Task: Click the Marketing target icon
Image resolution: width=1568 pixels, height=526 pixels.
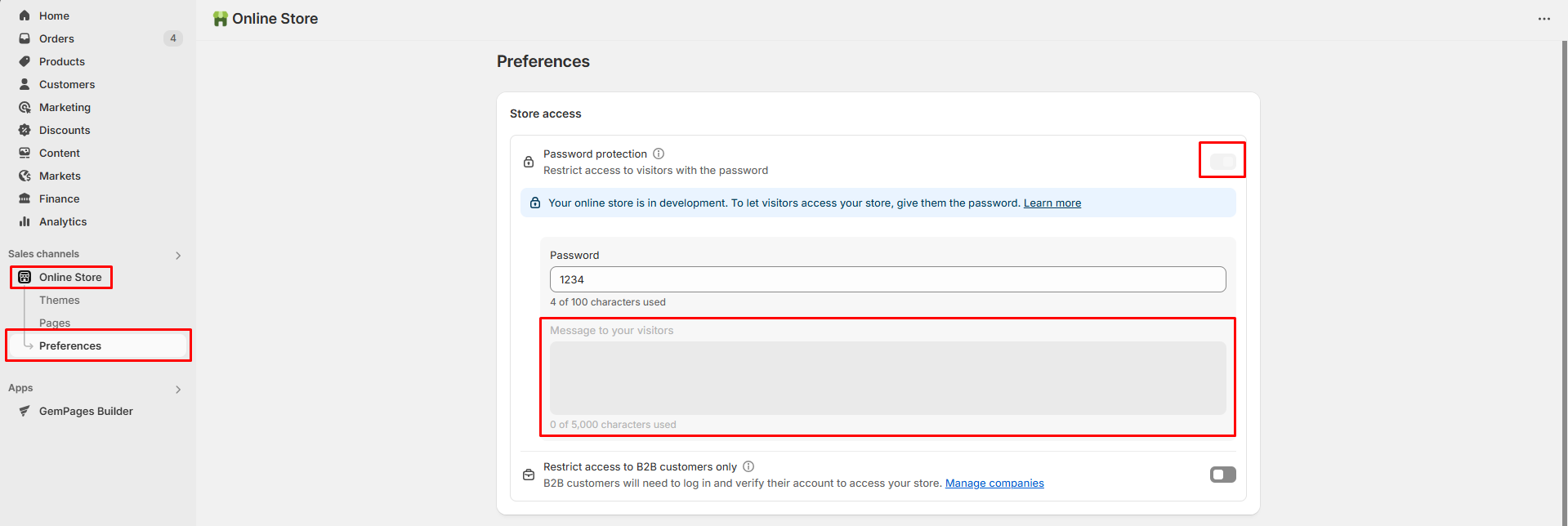Action: pyautogui.click(x=25, y=107)
